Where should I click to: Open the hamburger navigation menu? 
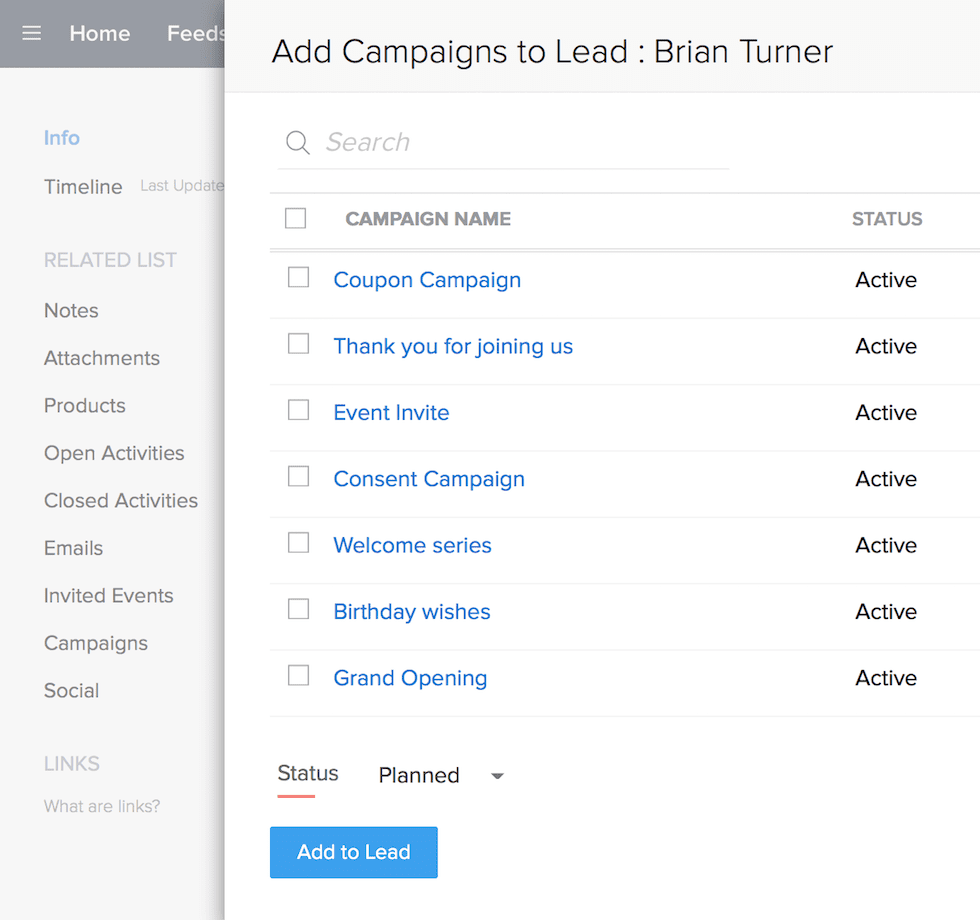tap(32, 33)
